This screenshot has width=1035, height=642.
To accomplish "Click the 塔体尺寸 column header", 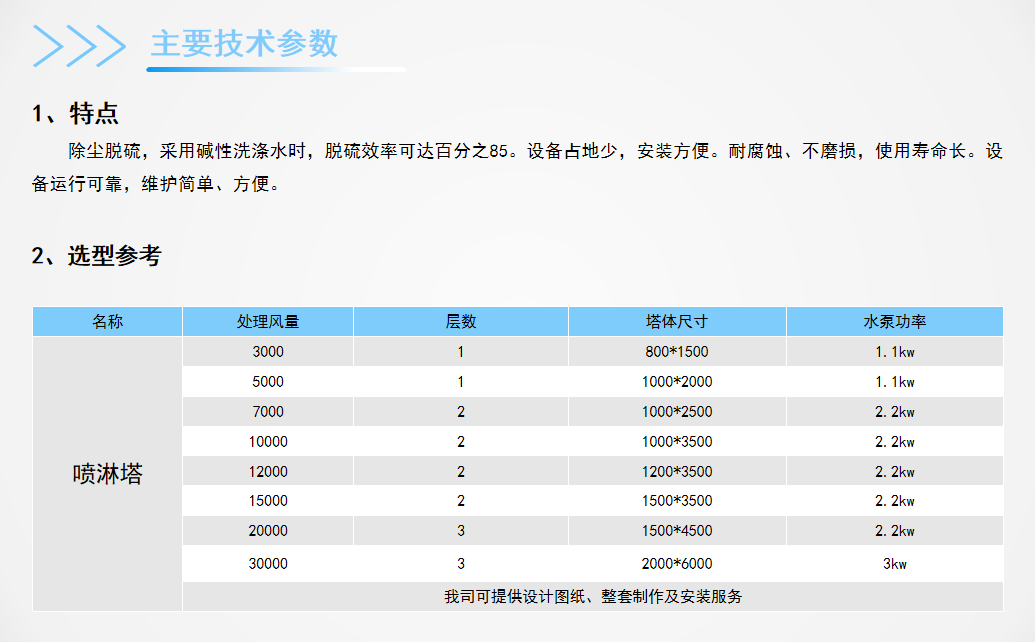I will pos(677,322).
